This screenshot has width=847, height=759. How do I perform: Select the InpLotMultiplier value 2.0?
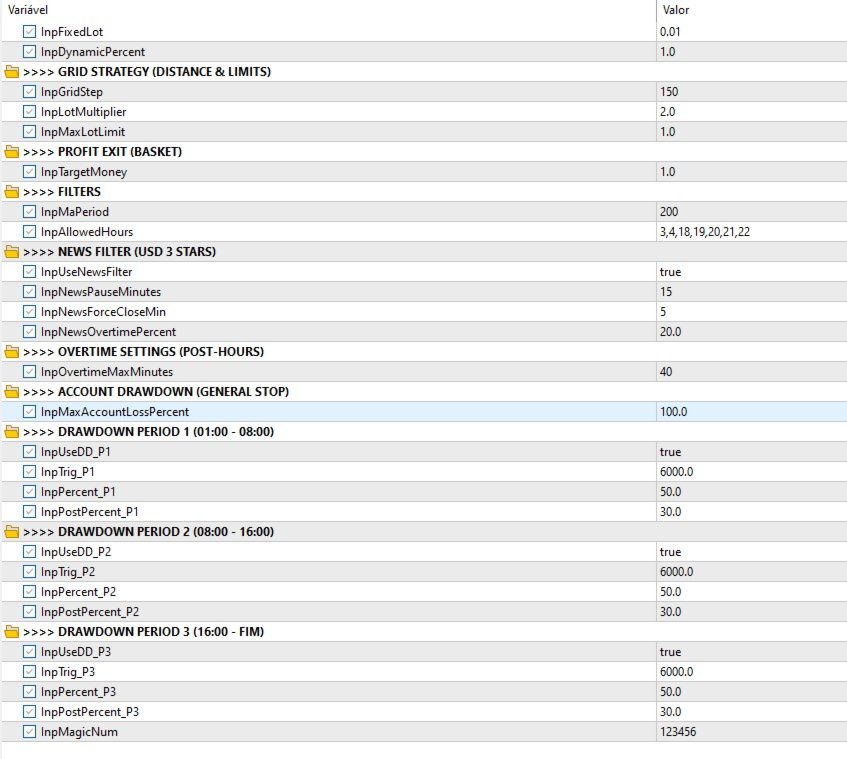tap(668, 112)
